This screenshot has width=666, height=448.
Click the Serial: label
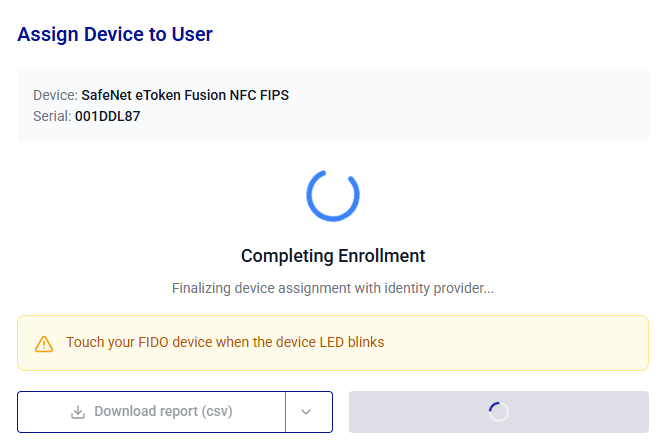52,116
